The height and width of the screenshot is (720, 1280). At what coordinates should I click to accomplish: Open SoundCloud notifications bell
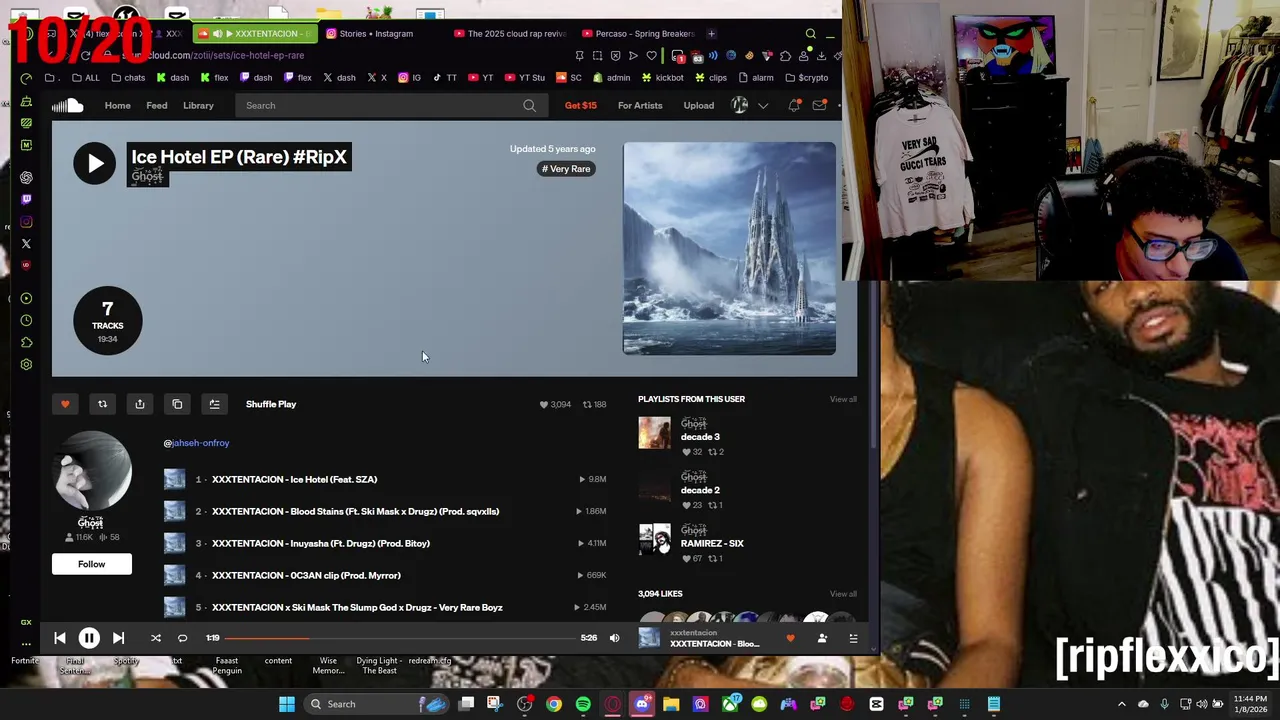point(794,105)
